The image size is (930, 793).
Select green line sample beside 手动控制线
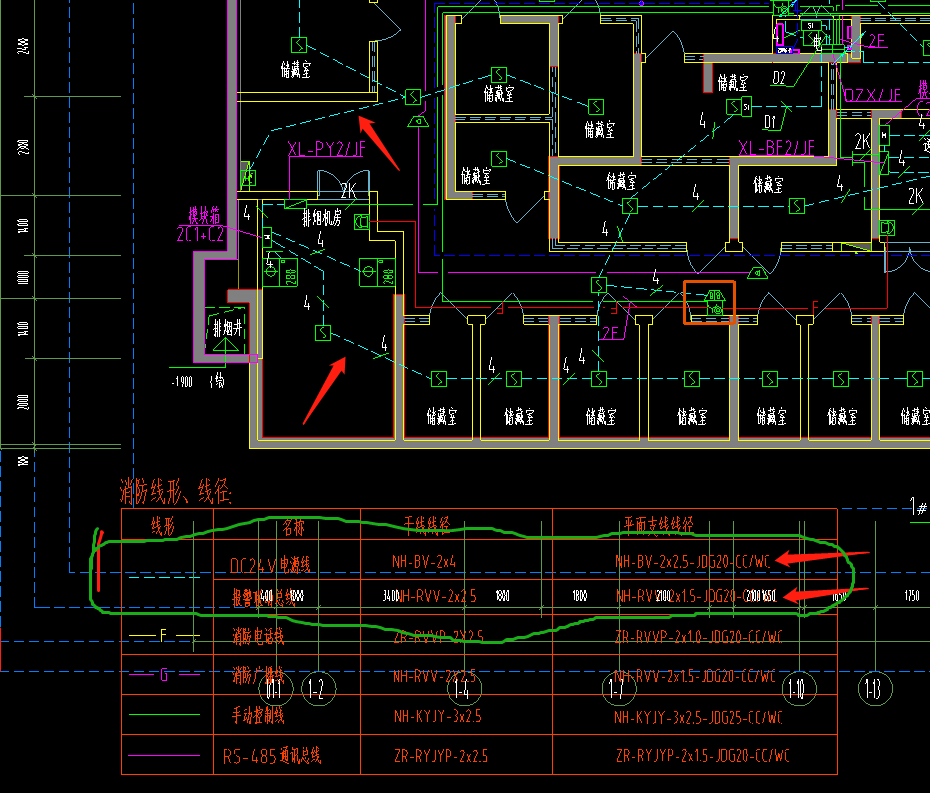pyautogui.click(x=164, y=715)
